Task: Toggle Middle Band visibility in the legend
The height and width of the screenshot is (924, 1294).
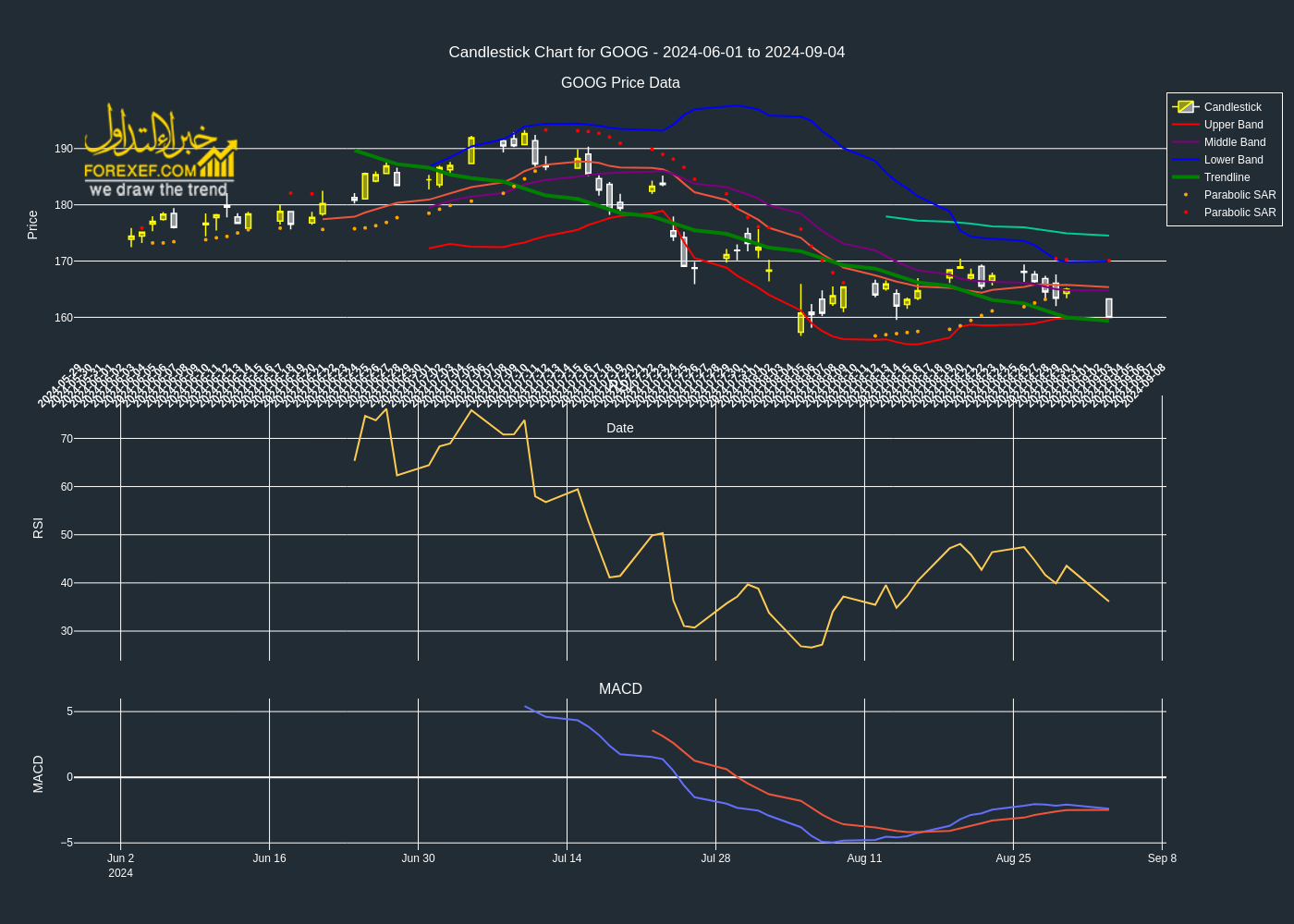Action: (1226, 142)
